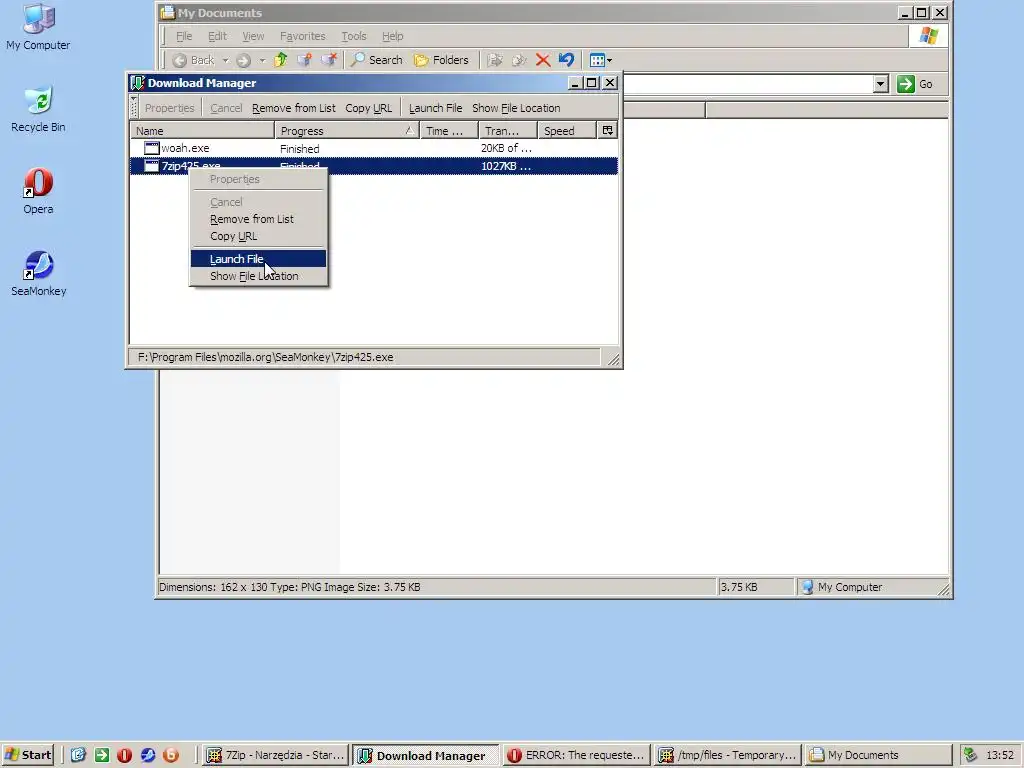
Task: Click the Forward button in My Documents
Action: click(x=244, y=60)
